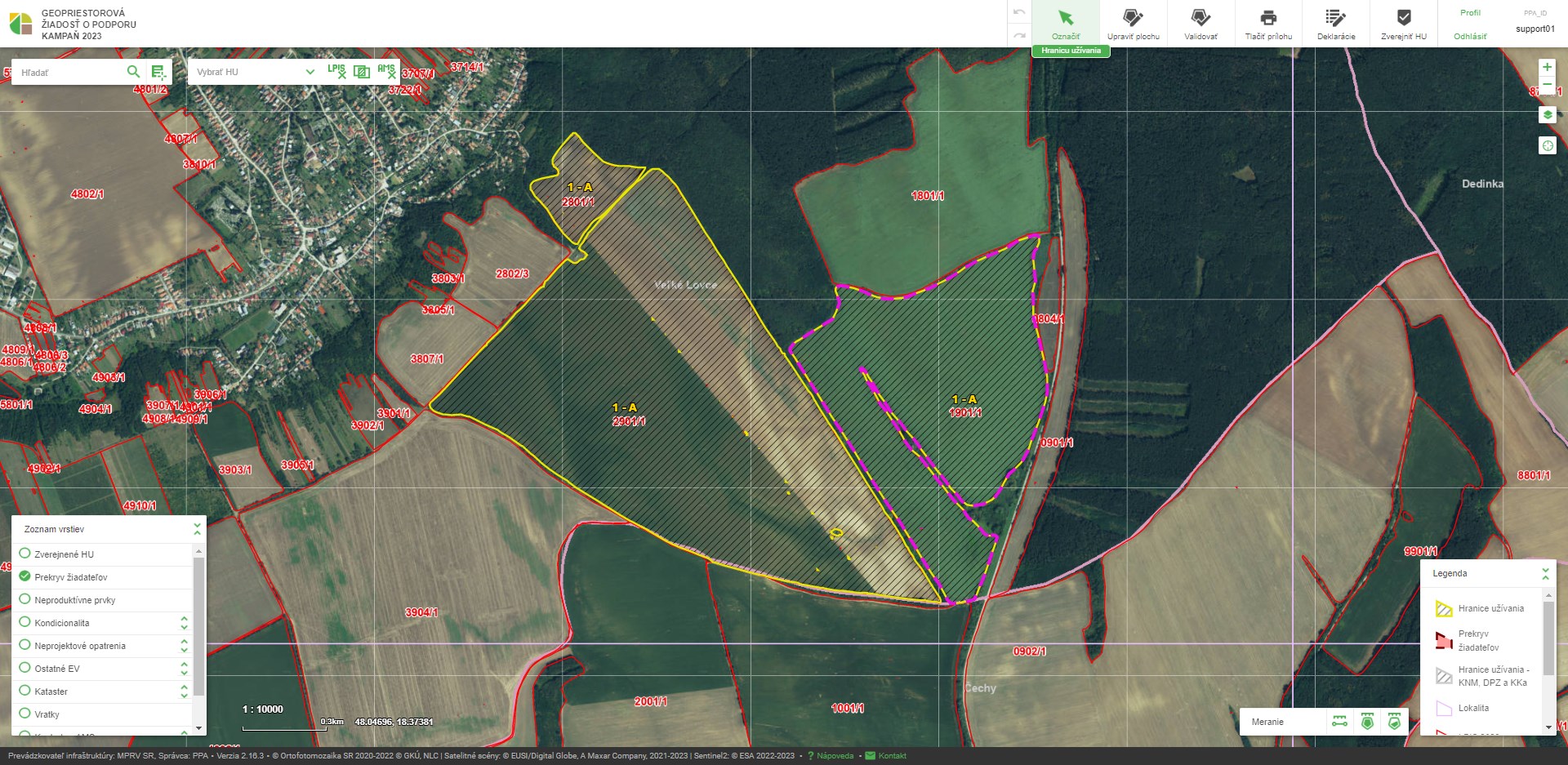Viewport: 1568px width, 765px height.
Task: Toggle the AMS layer icon
Action: (x=387, y=71)
